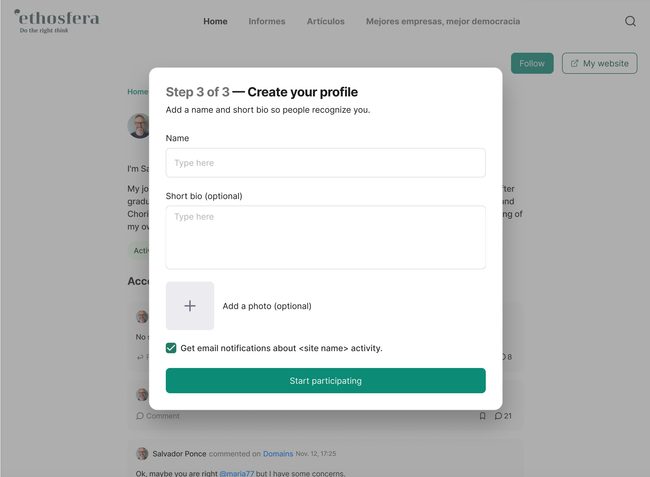Open Mejores empresas, mejor democracia page
Viewport: 650px width, 477px height.
(442, 21)
